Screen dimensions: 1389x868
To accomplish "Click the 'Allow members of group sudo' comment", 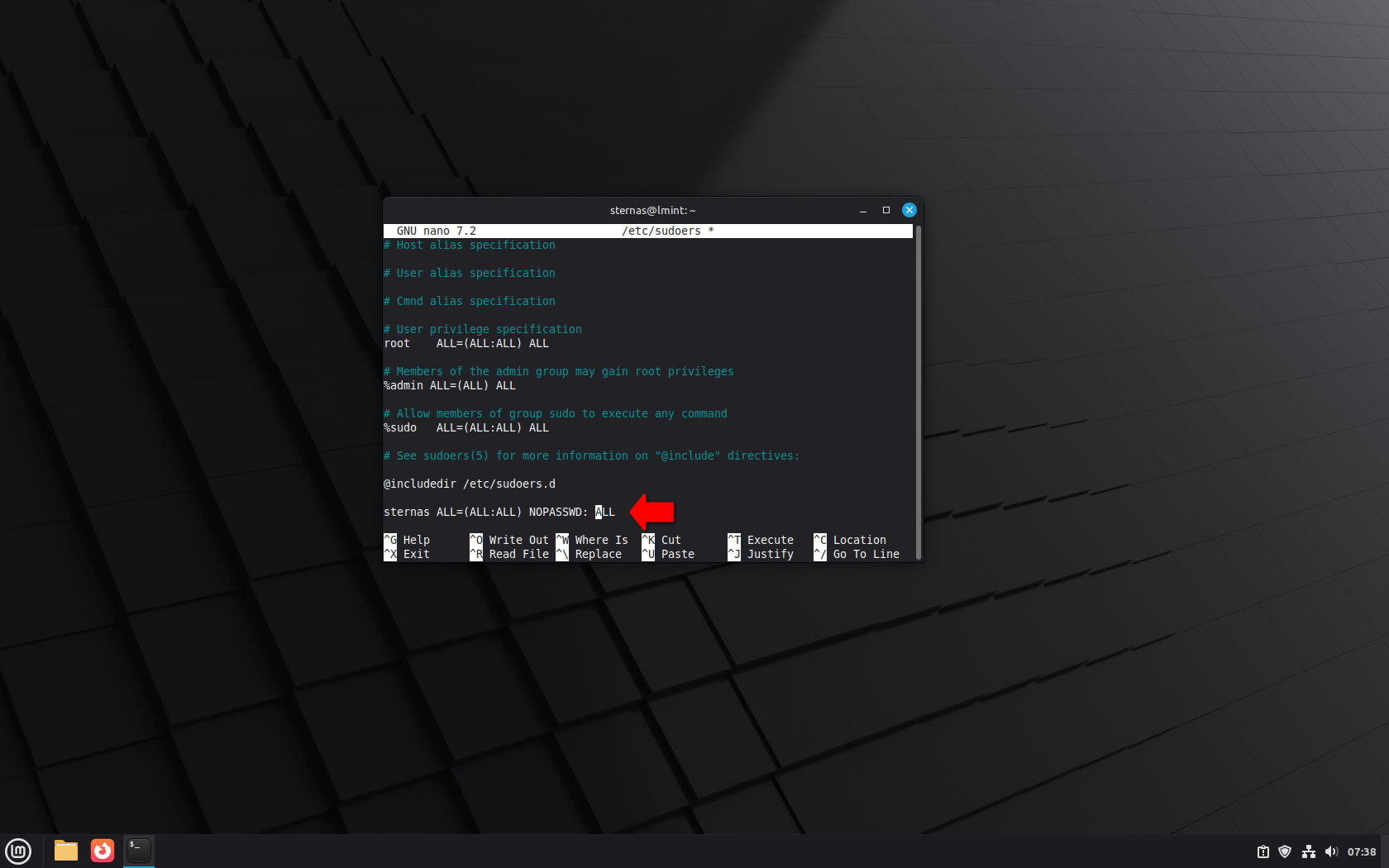I will pyautogui.click(x=555, y=413).
